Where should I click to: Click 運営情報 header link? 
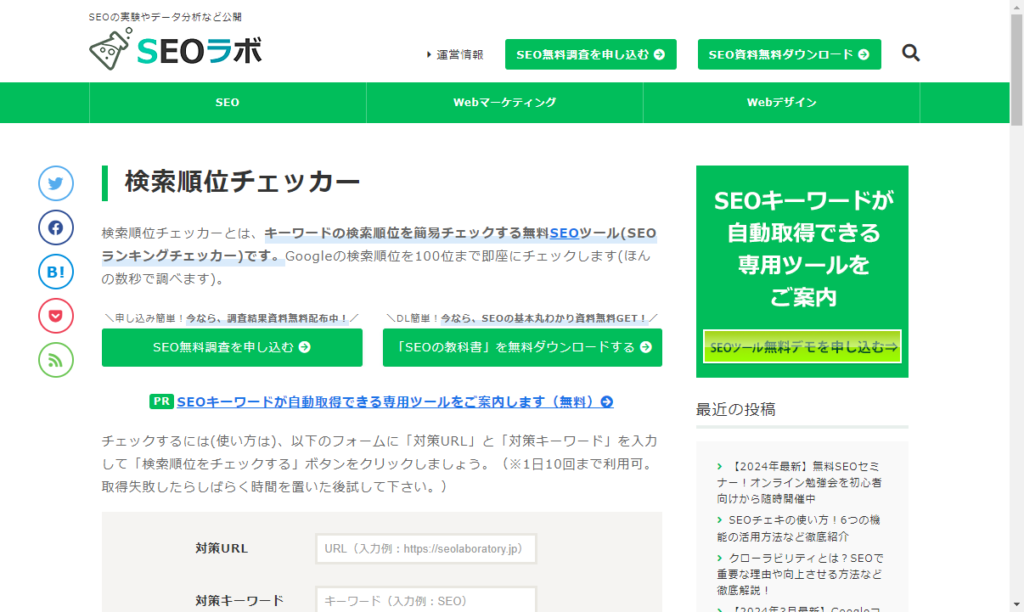[455, 55]
